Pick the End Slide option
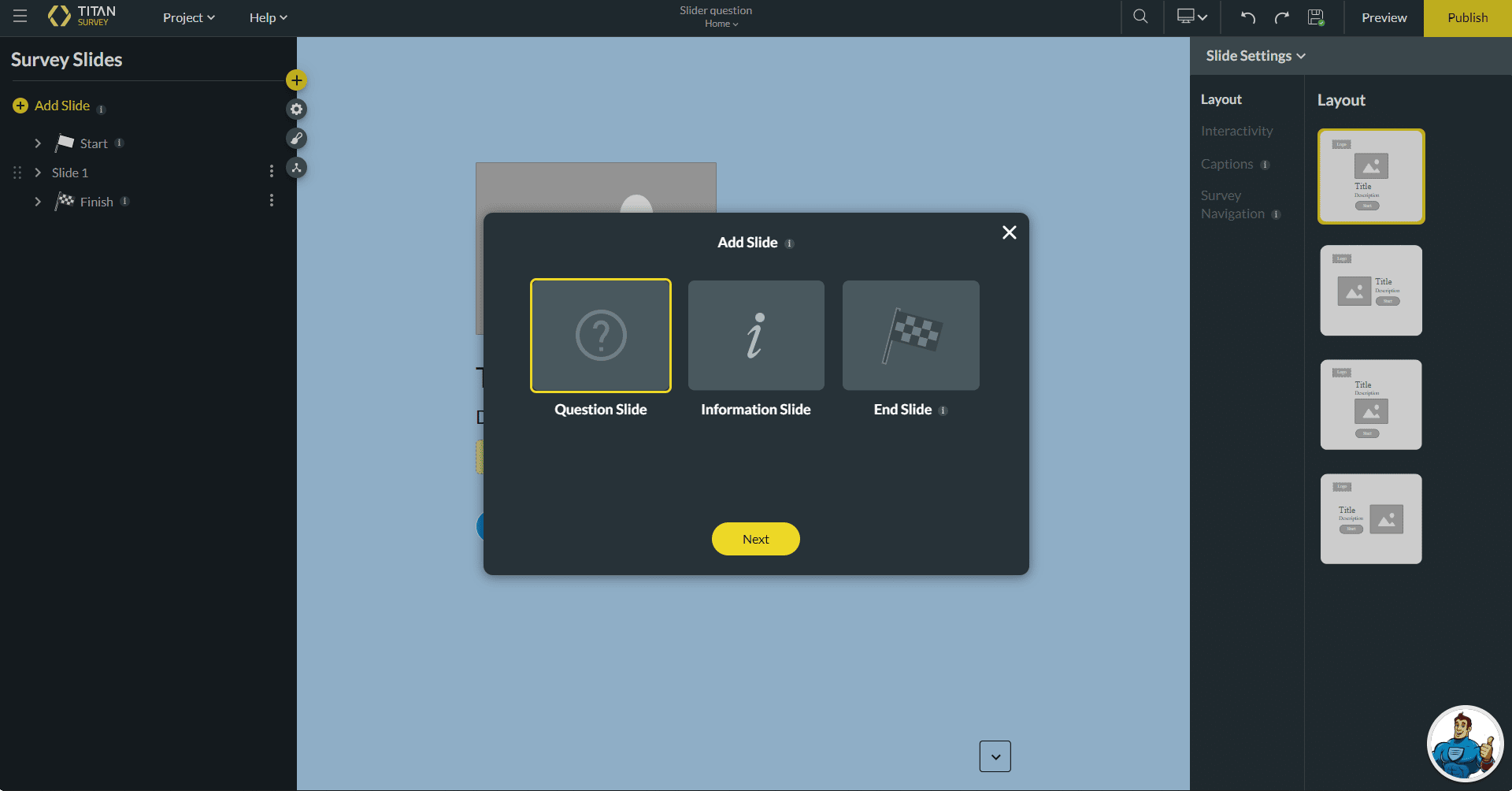This screenshot has width=1512, height=791. [910, 336]
